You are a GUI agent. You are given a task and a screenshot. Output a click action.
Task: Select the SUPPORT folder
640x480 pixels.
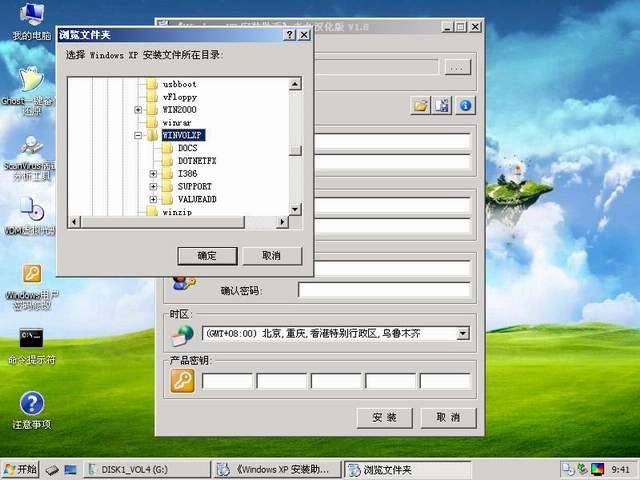click(195, 187)
